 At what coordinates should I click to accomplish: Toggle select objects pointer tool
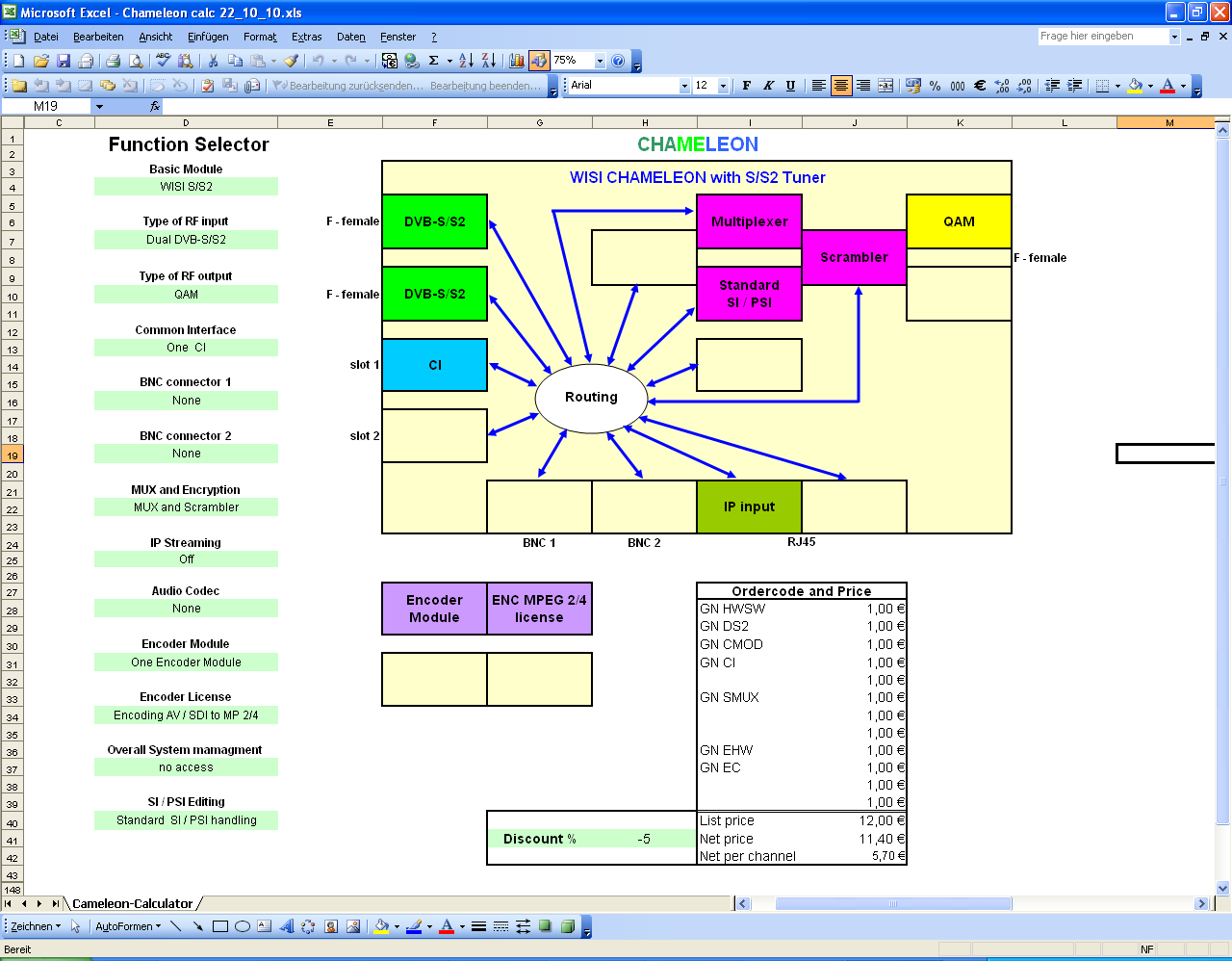click(76, 926)
